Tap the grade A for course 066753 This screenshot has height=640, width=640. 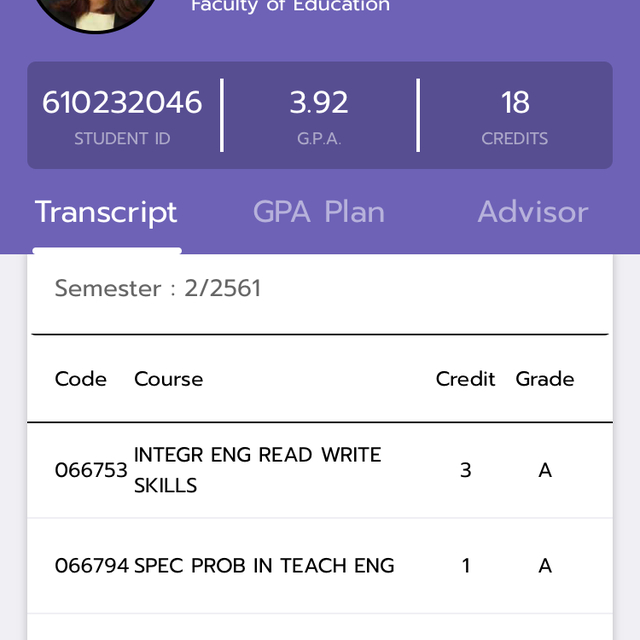[x=545, y=470]
